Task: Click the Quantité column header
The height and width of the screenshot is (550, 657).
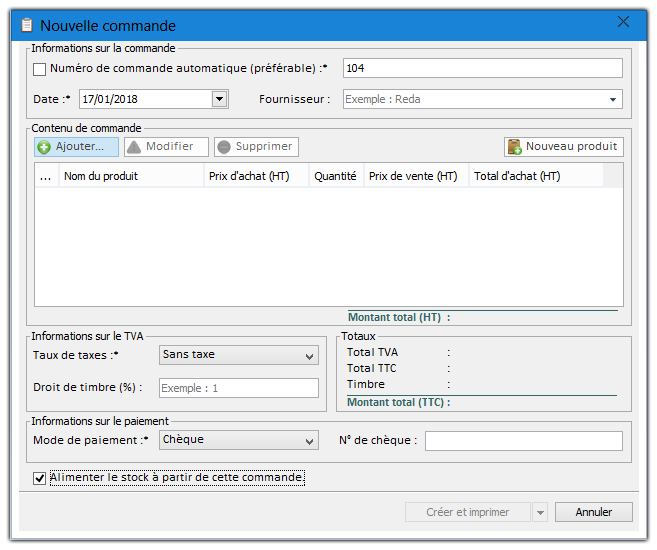Action: click(x=335, y=176)
